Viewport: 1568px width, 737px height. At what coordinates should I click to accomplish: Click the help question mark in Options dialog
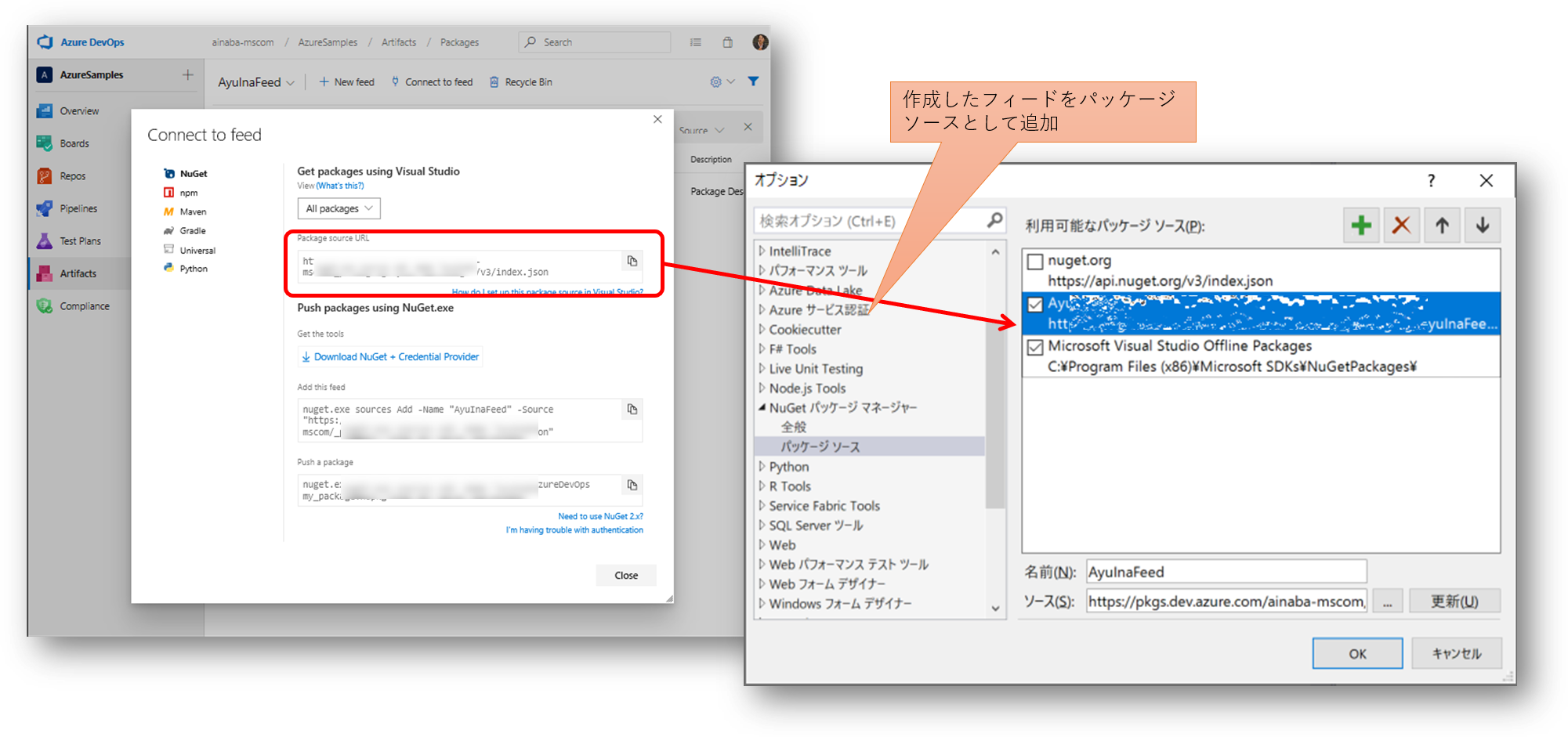click(x=1432, y=181)
